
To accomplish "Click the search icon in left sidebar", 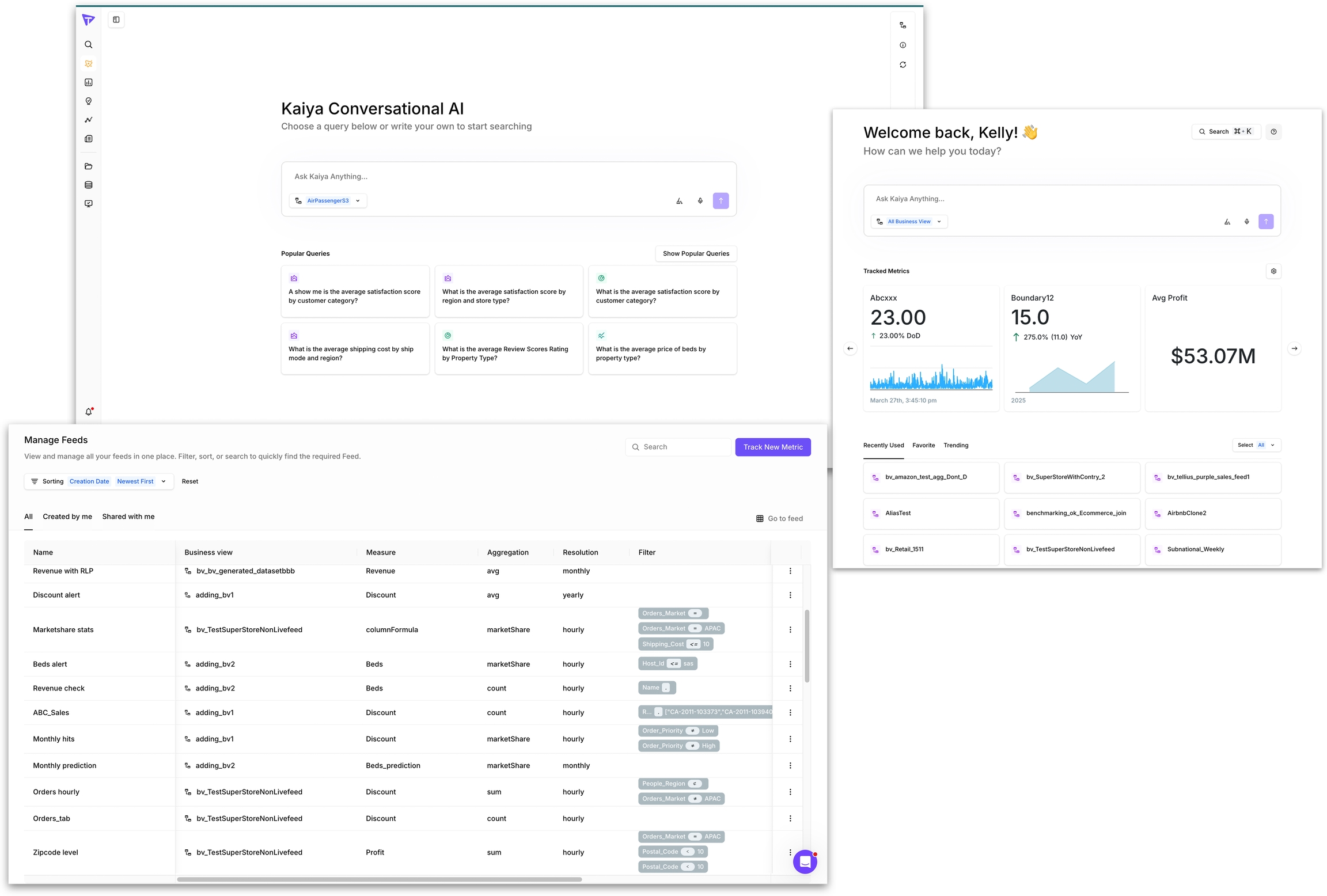I will click(88, 45).
